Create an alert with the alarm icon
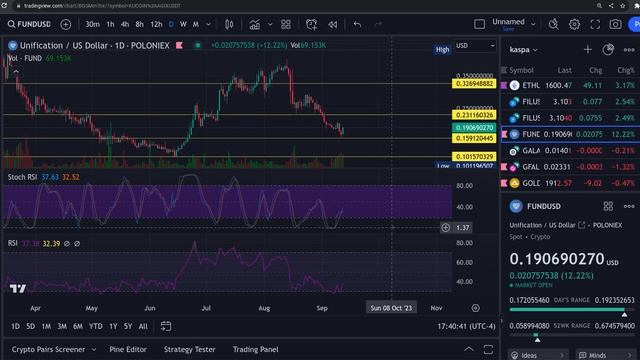 pos(311,24)
